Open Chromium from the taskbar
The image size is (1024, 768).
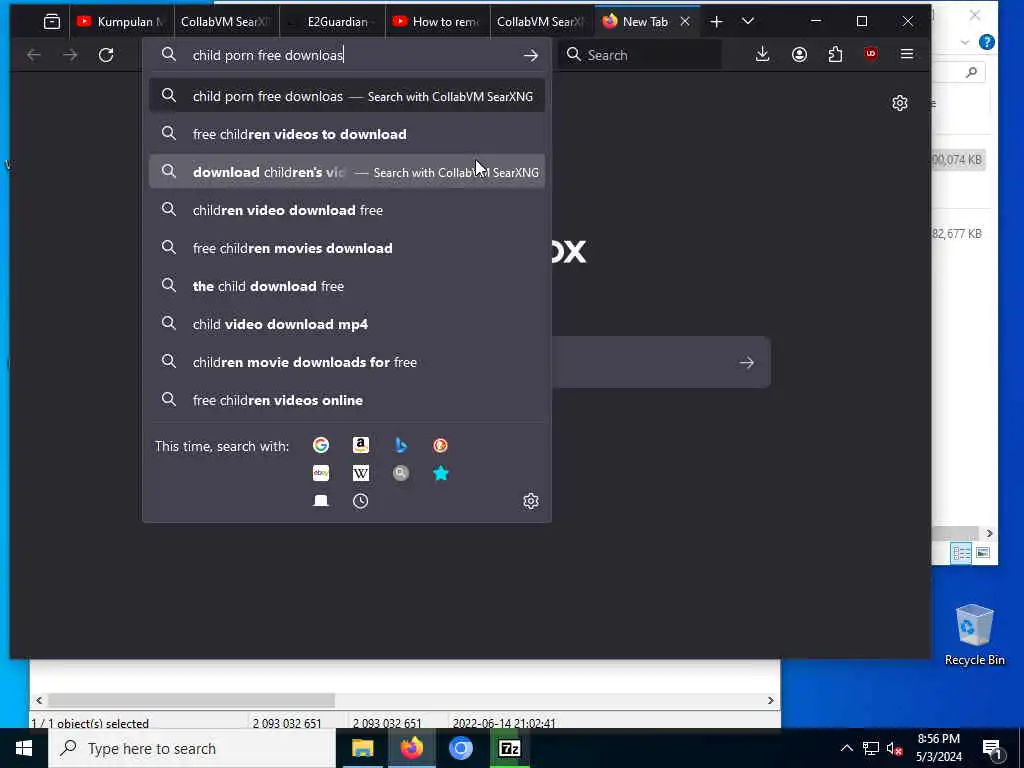460,748
